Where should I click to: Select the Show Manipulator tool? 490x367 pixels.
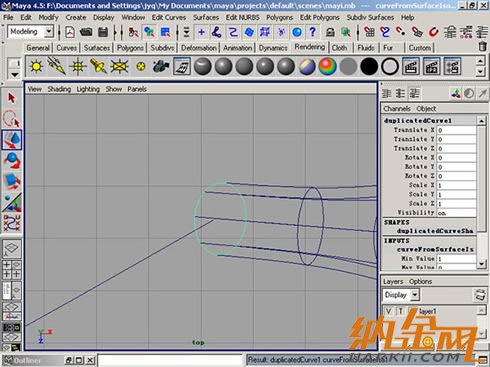tap(12, 202)
